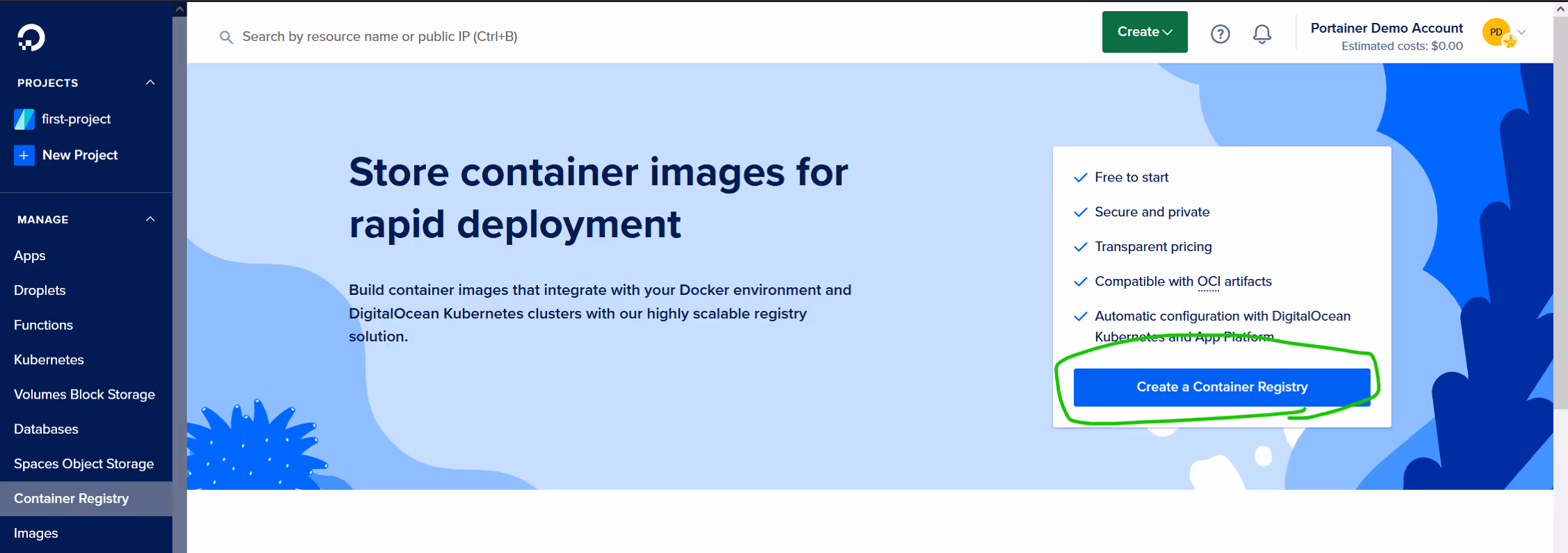Click the search magnifier icon
This screenshot has width=1568, height=553.
click(x=225, y=37)
